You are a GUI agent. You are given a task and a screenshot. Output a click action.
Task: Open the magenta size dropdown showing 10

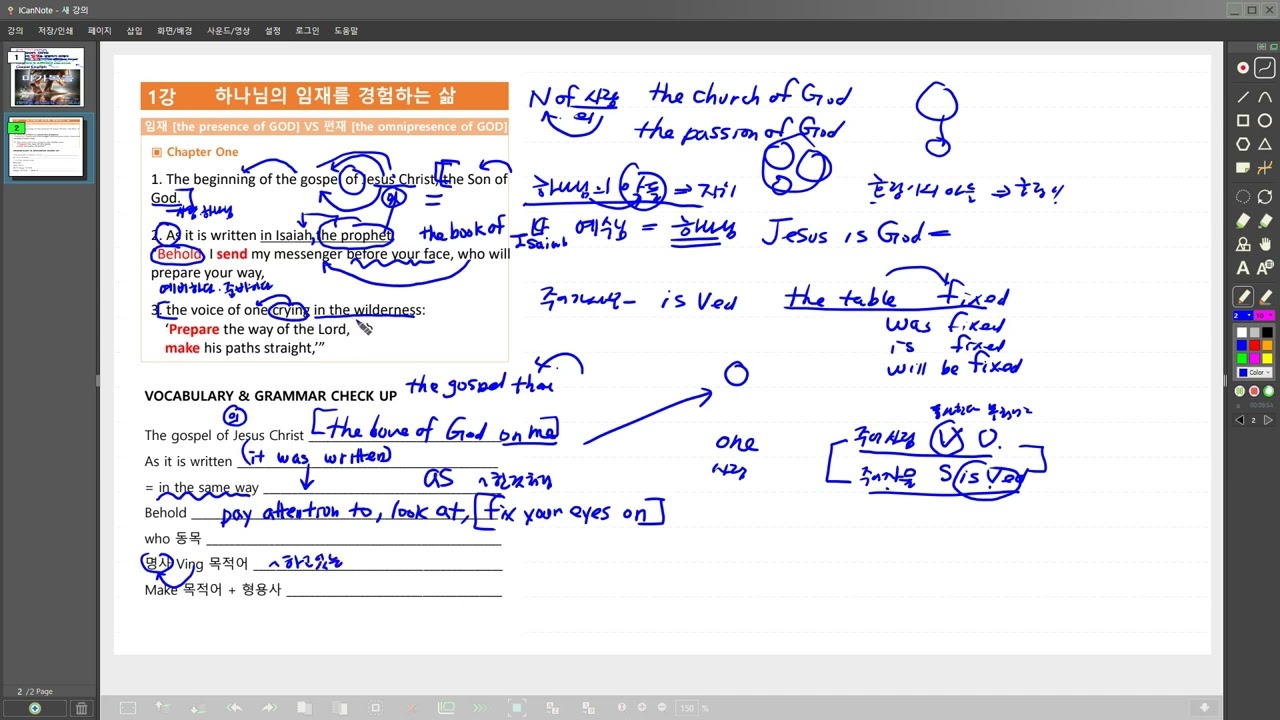1263,315
